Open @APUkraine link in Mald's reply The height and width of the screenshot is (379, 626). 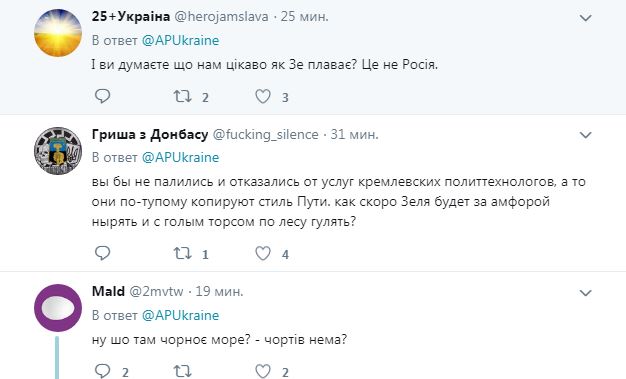click(x=180, y=316)
